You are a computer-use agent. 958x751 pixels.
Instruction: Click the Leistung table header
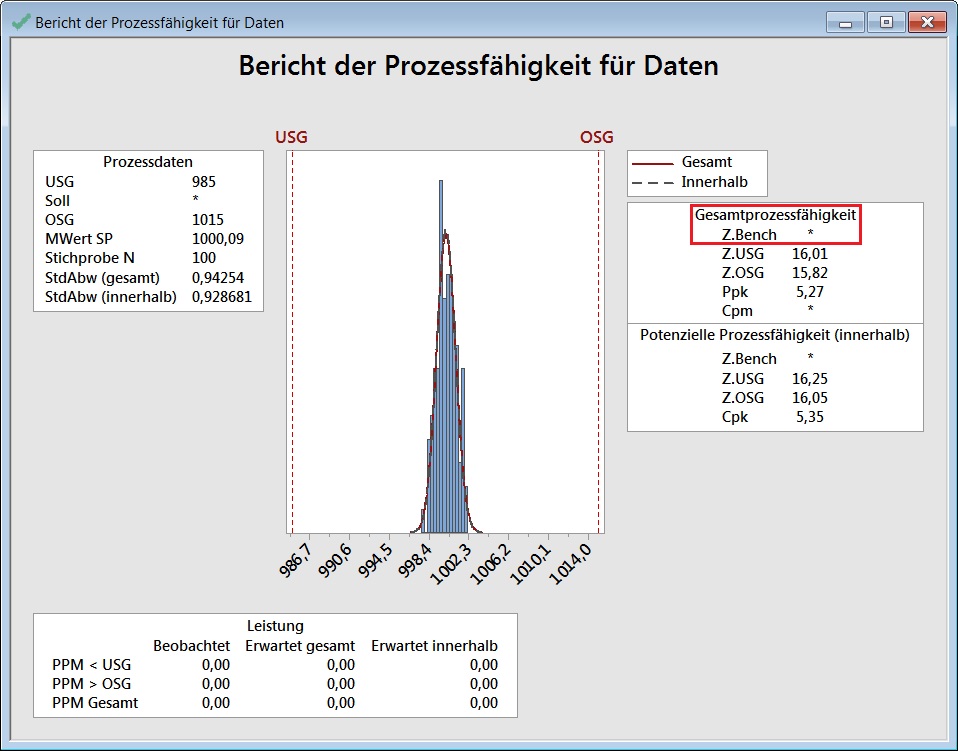pyautogui.click(x=275, y=626)
